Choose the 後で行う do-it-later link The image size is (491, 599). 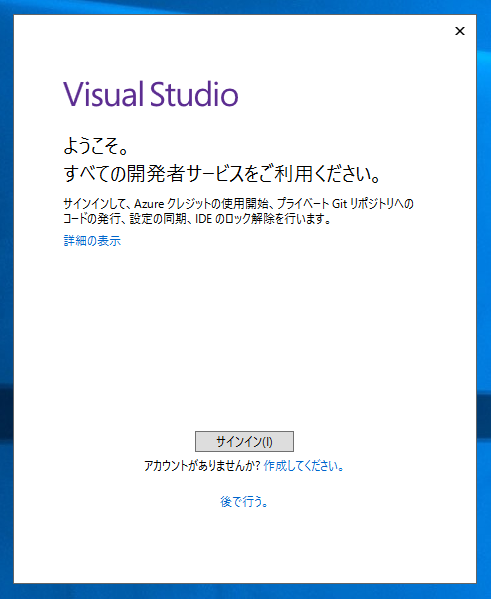click(x=244, y=501)
